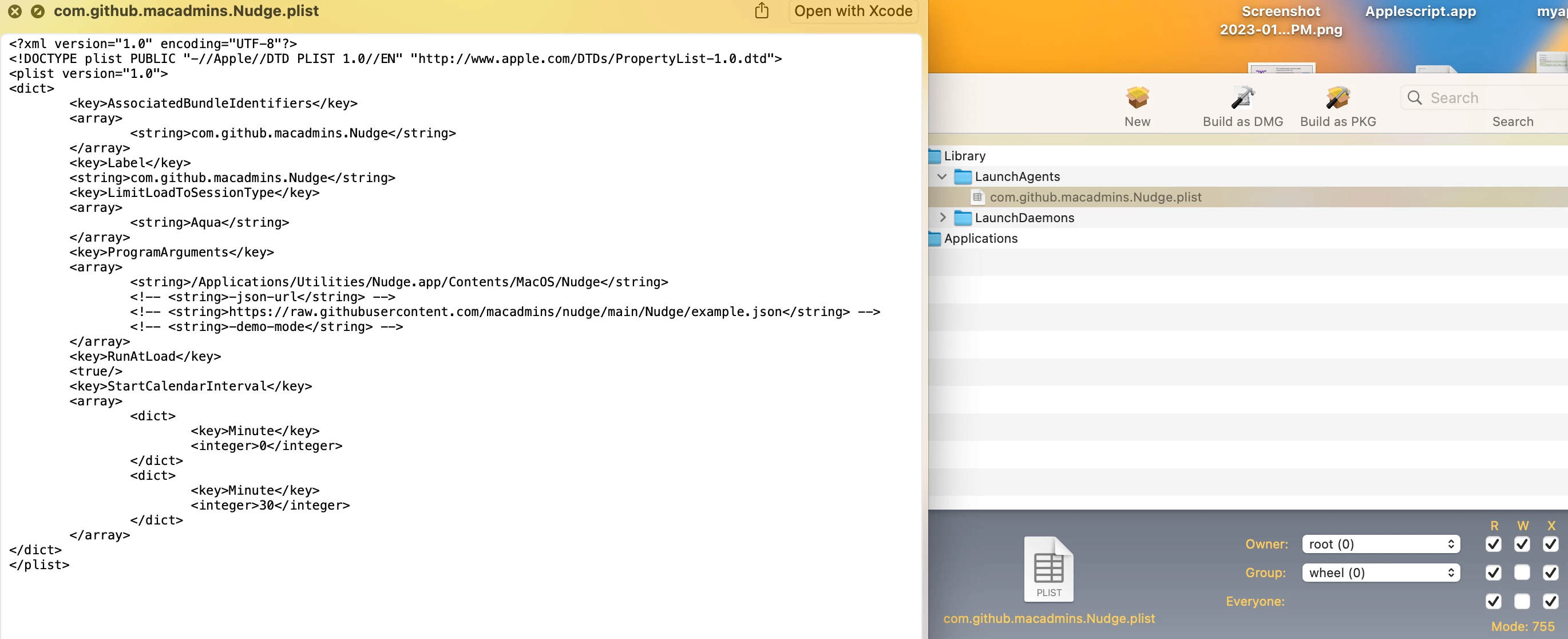
Task: Click the AssociatedBundleIdentifiers key line
Action: pos(213,103)
